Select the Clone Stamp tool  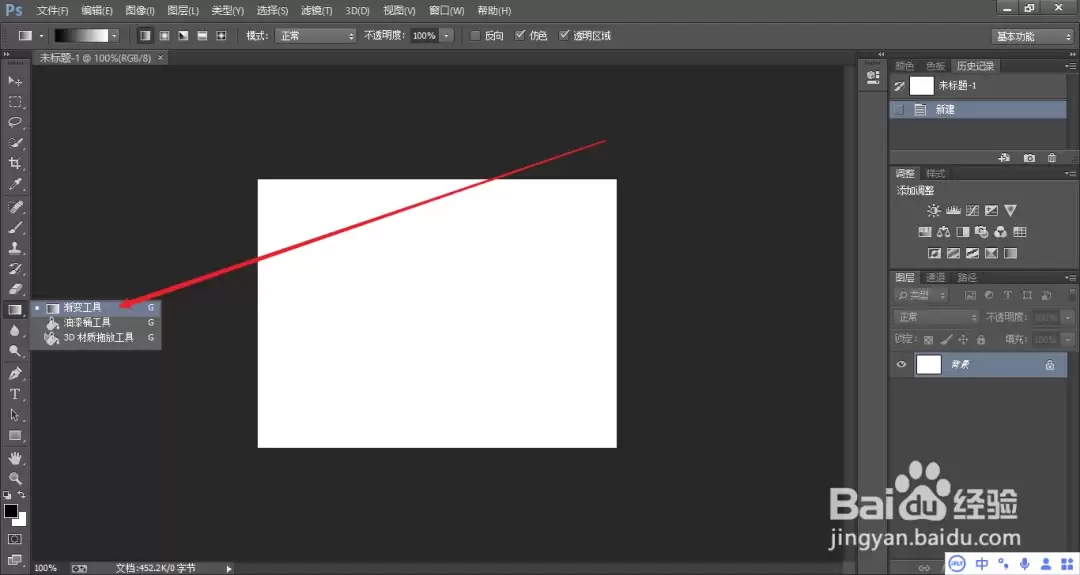(x=14, y=248)
